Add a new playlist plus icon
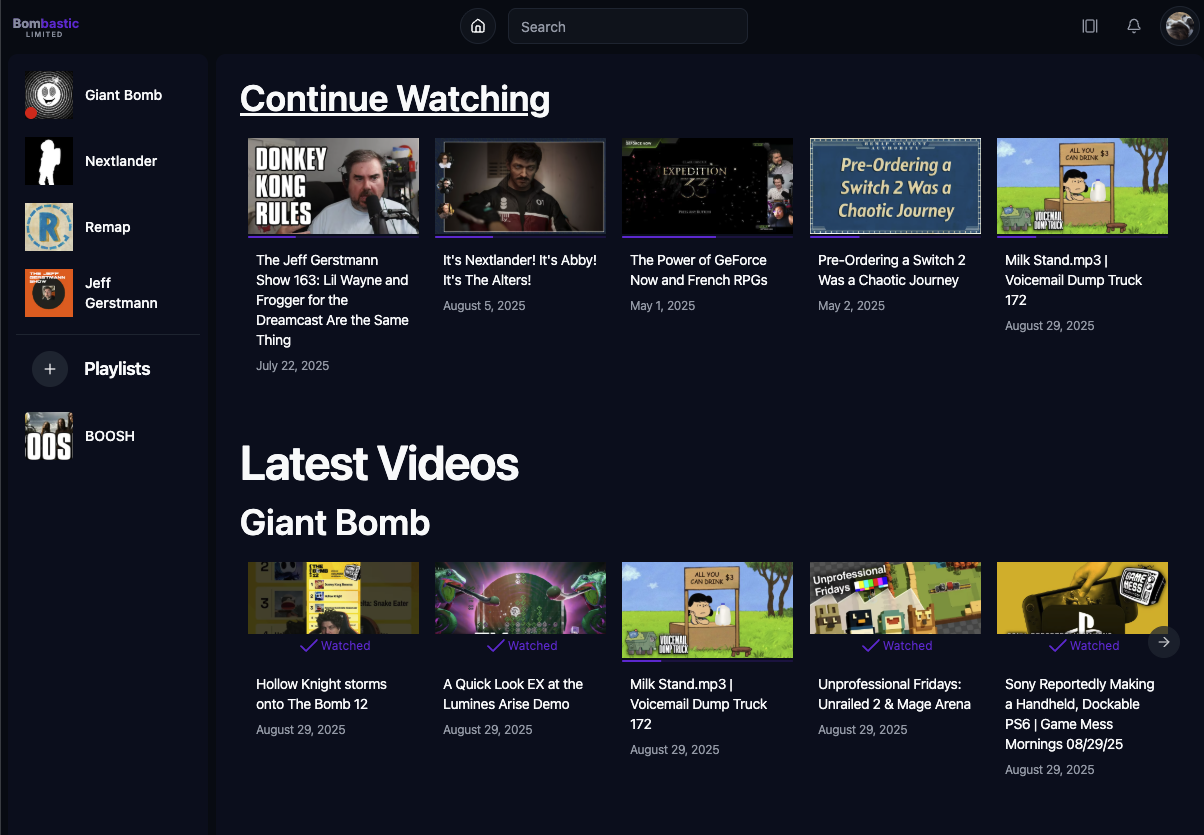1204x835 pixels. (50, 369)
